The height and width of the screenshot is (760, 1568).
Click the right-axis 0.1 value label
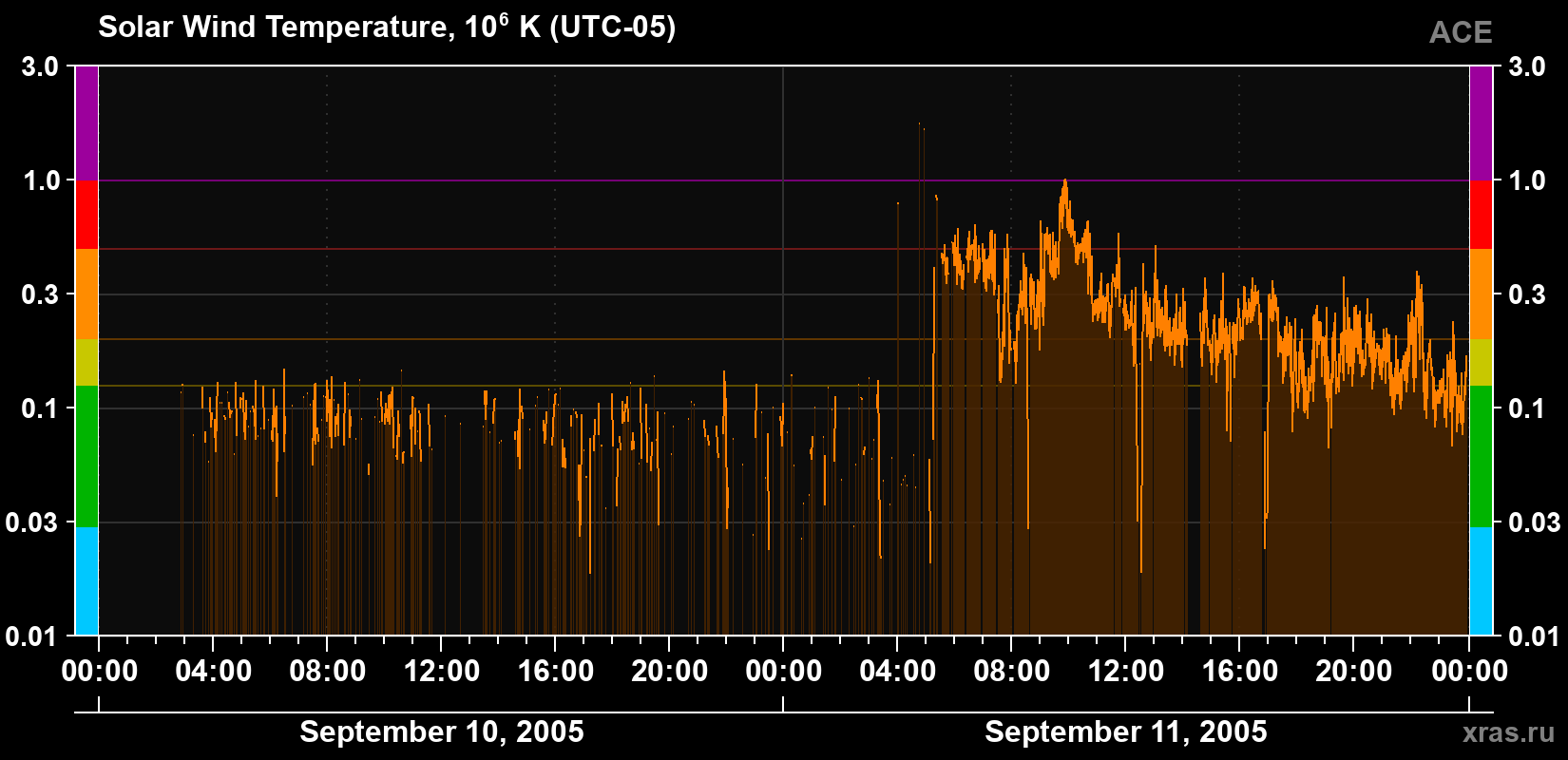click(1527, 408)
